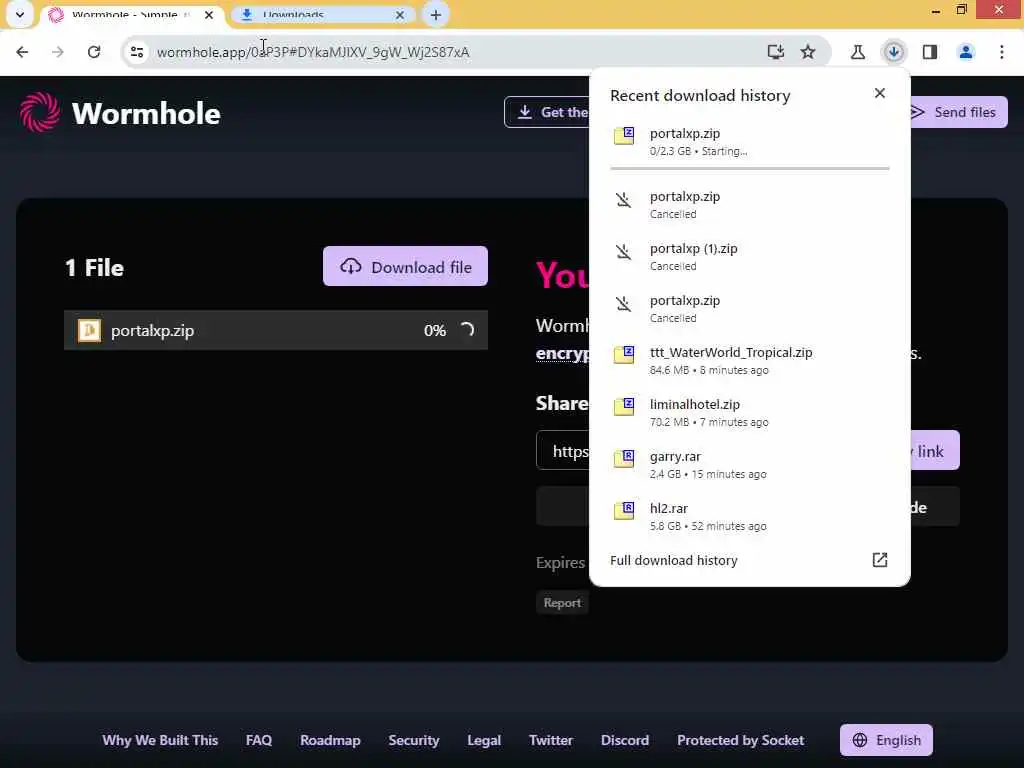This screenshot has height=768, width=1024.
Task: Click the in-progress portalxp.zip download
Action: pyautogui.click(x=750, y=142)
